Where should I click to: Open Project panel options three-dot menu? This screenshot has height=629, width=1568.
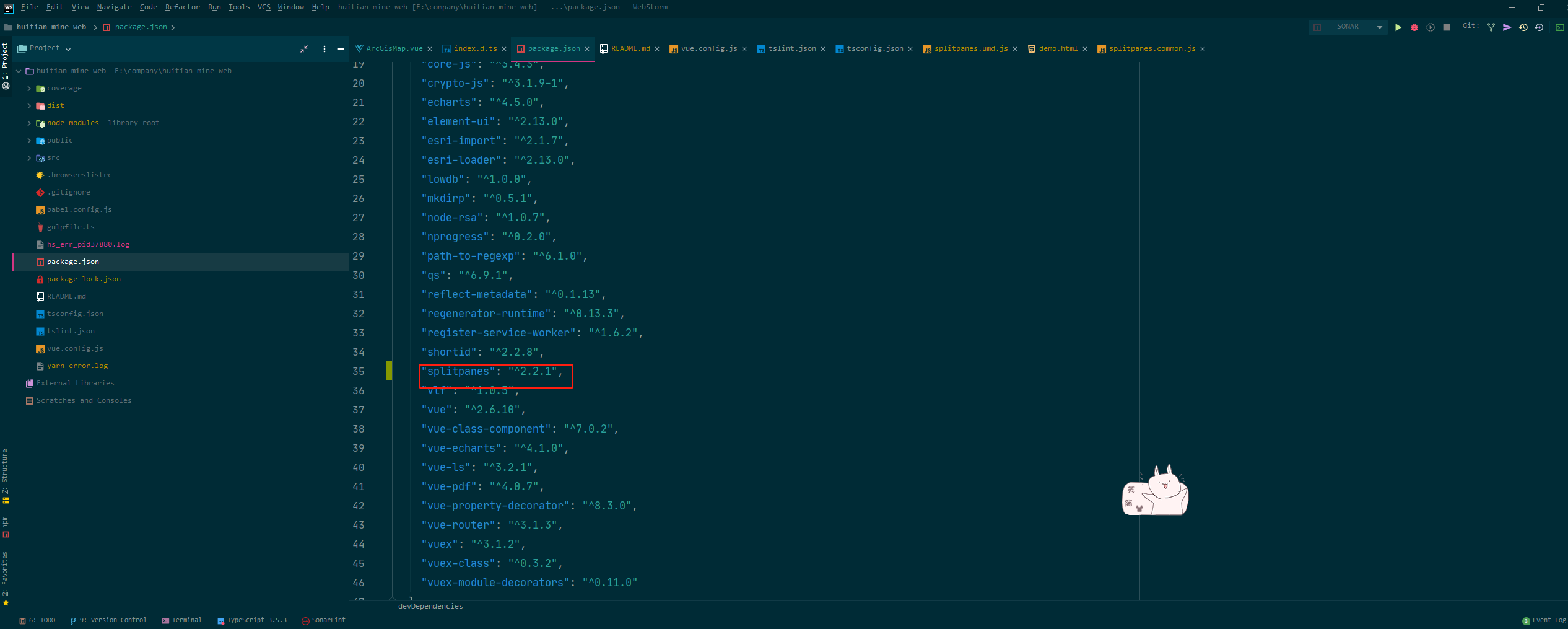click(x=324, y=49)
